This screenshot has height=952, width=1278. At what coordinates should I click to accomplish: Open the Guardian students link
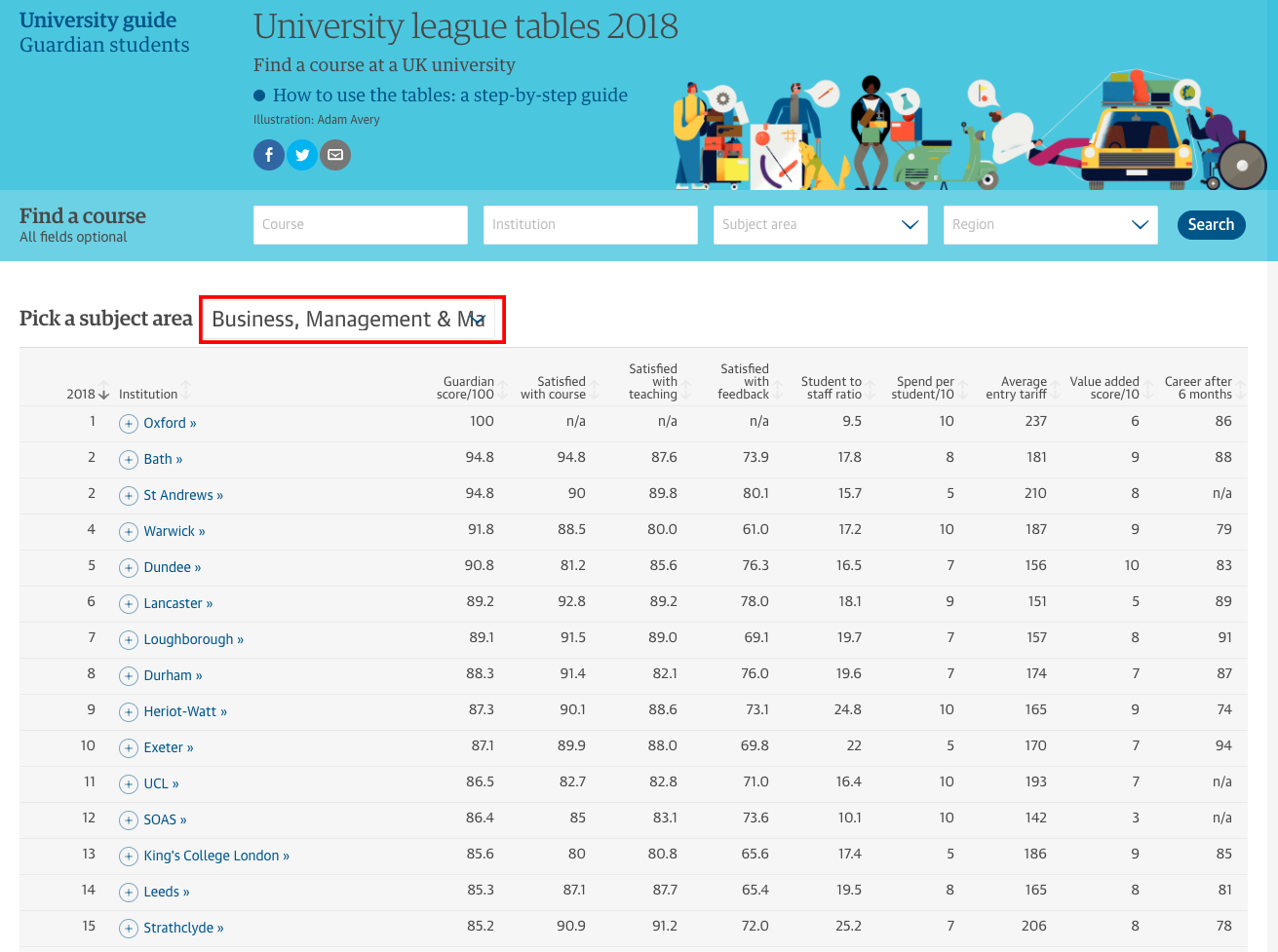pyautogui.click(x=104, y=45)
